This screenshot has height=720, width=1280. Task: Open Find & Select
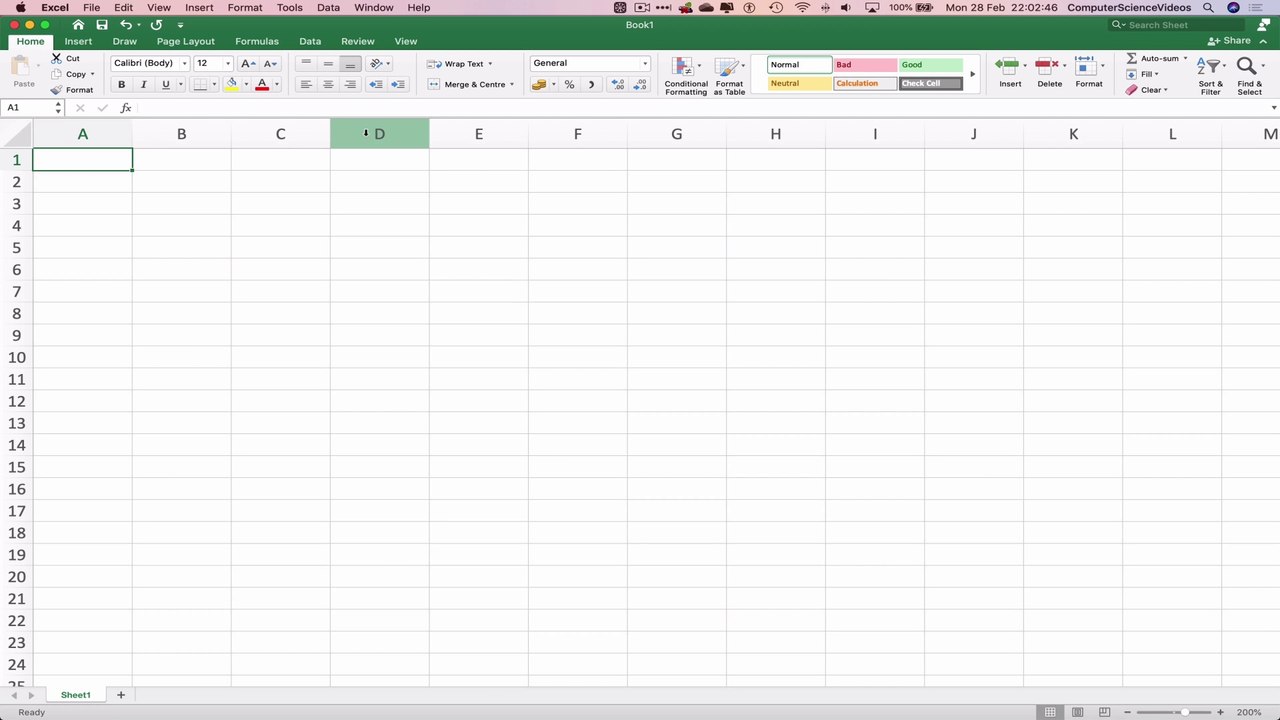click(1249, 76)
